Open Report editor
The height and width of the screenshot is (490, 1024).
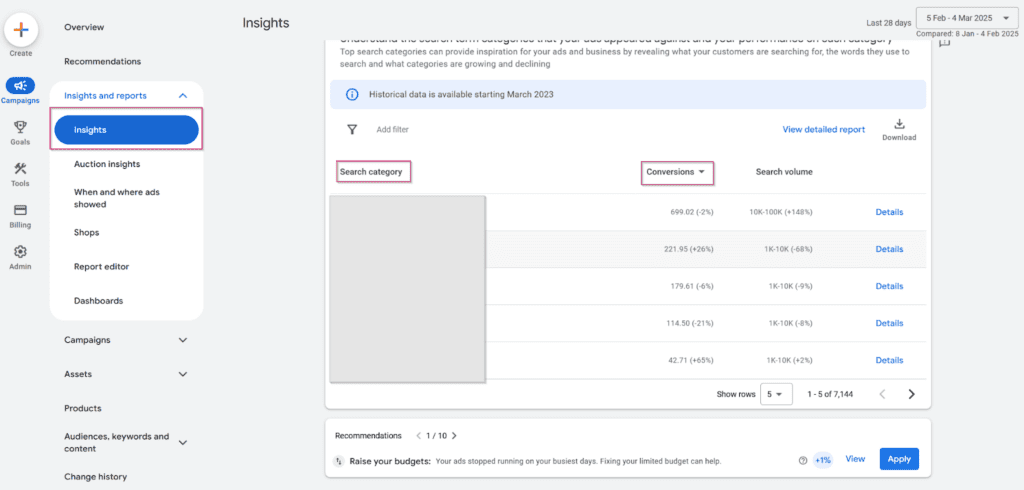click(102, 267)
